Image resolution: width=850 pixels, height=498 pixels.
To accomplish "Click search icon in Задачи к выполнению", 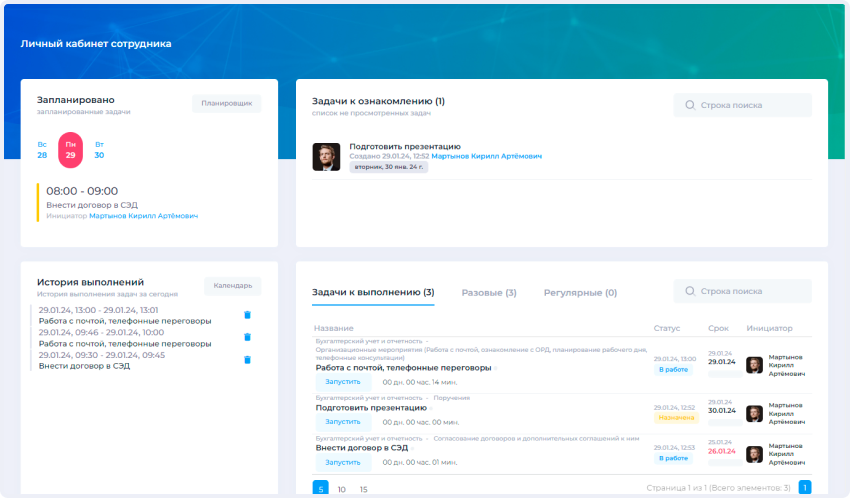I will 690,292.
